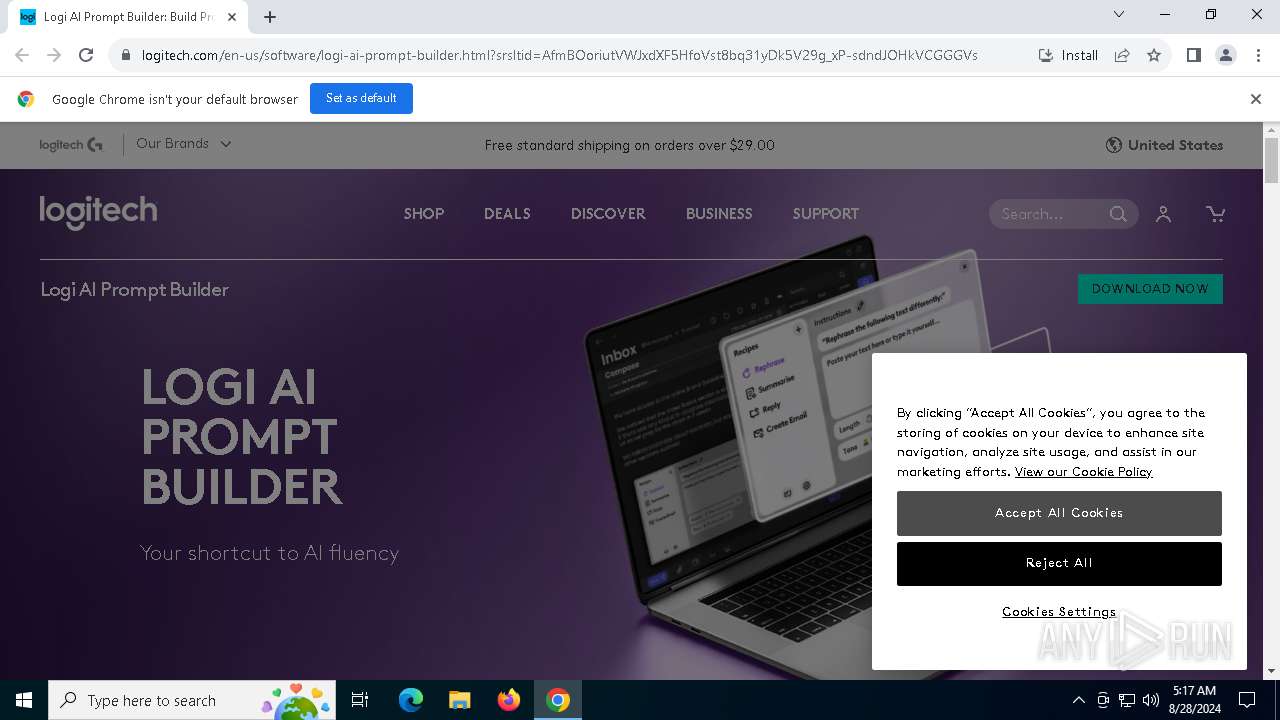The width and height of the screenshot is (1280, 720).
Task: Open the SHOP menu
Action: click(424, 214)
